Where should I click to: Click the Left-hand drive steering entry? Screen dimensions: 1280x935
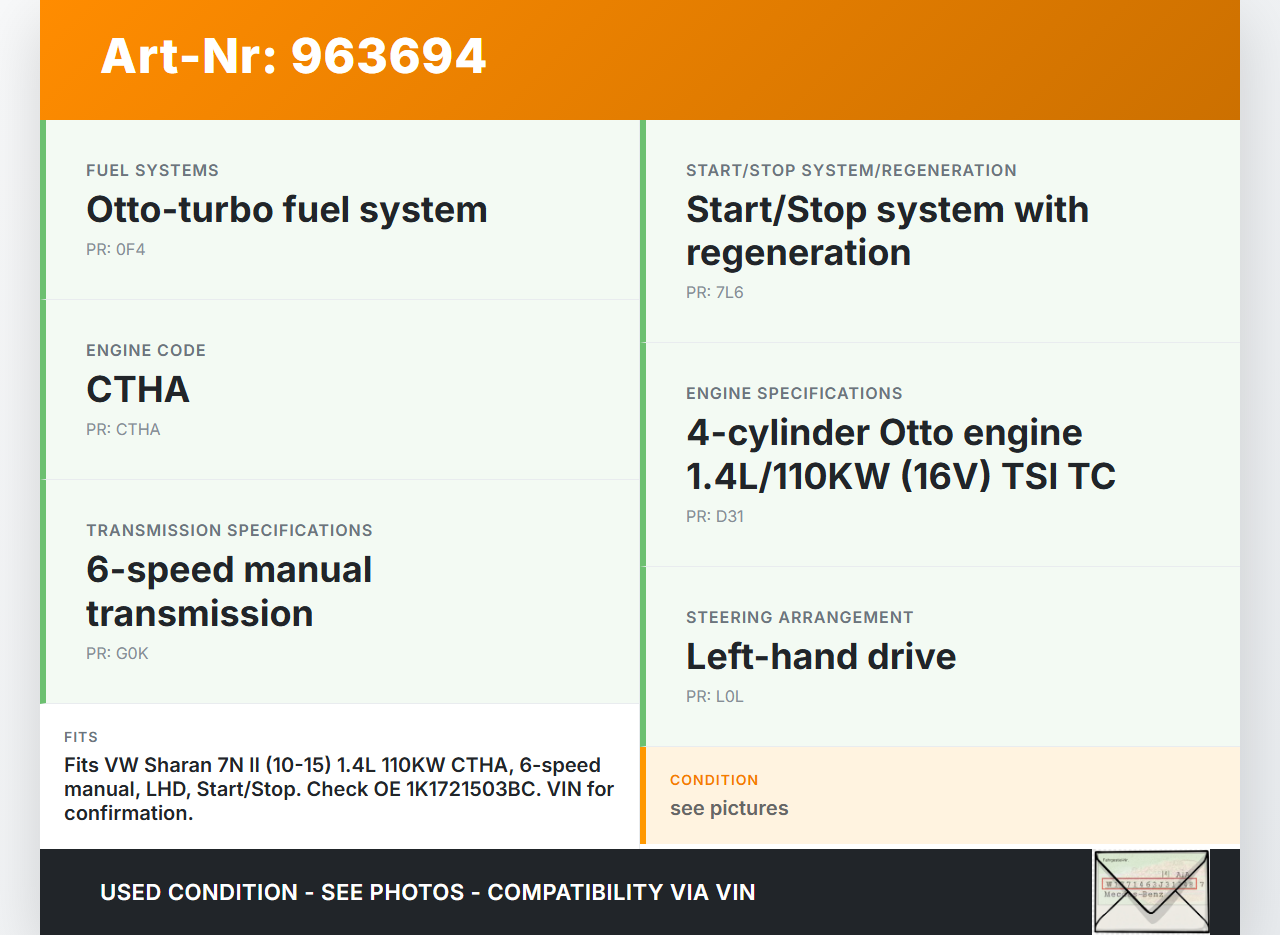(820, 657)
